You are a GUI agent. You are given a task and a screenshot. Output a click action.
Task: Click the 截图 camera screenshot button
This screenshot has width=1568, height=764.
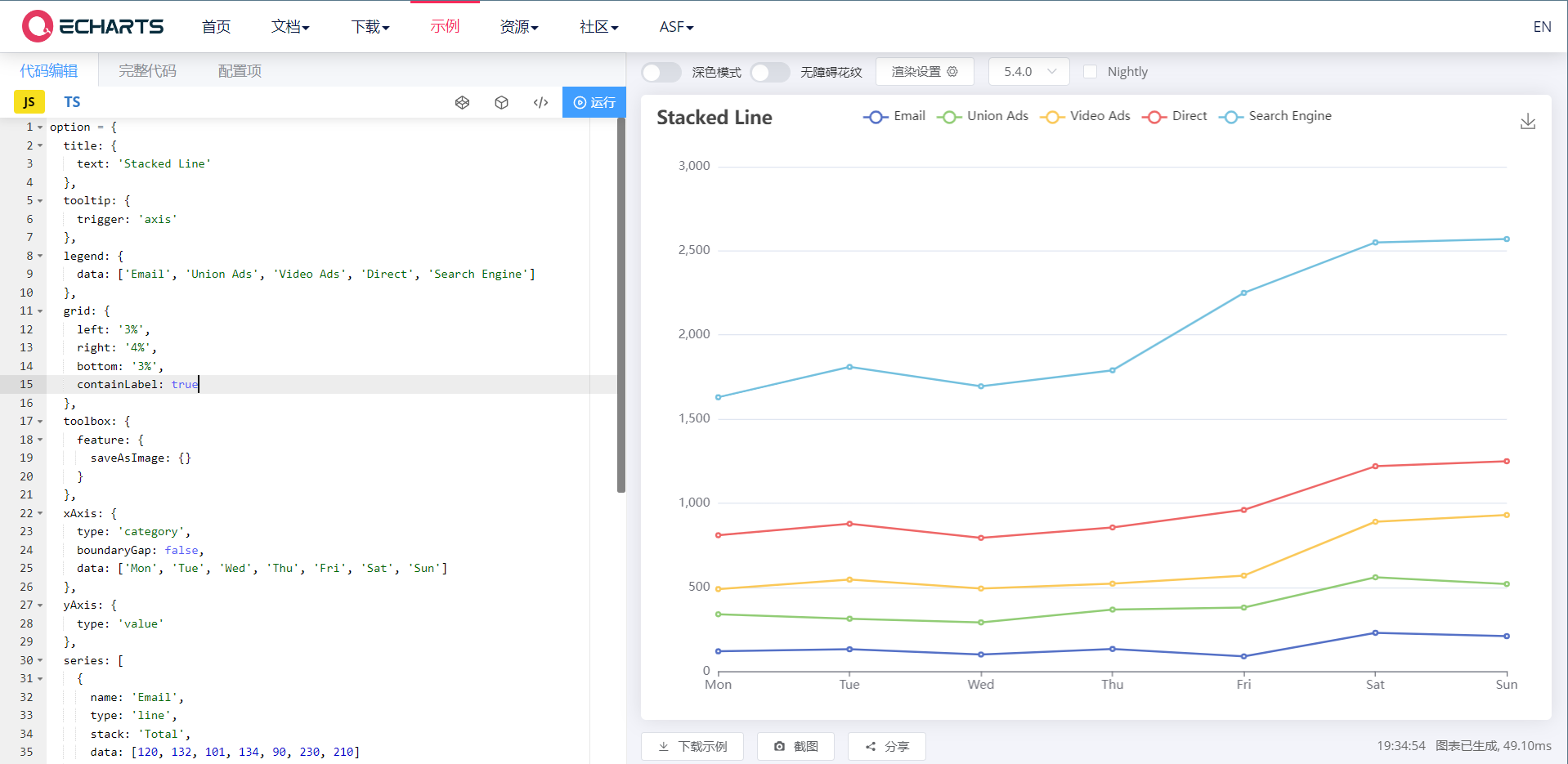(796, 746)
